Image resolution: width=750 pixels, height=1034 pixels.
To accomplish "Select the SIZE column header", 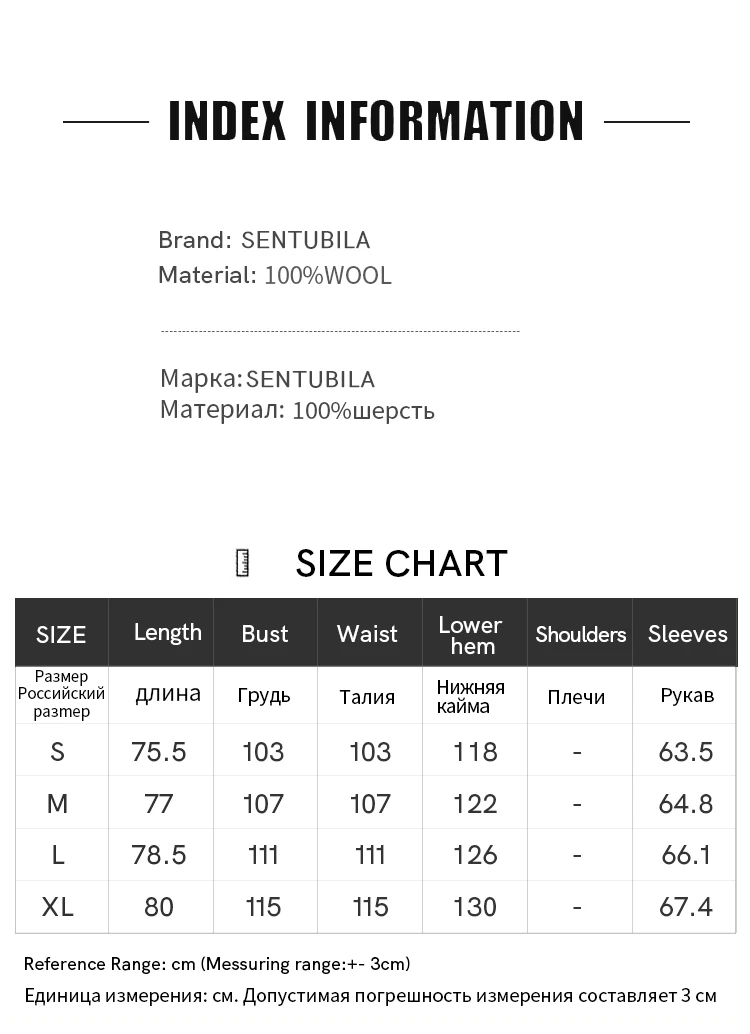I will point(61,634).
